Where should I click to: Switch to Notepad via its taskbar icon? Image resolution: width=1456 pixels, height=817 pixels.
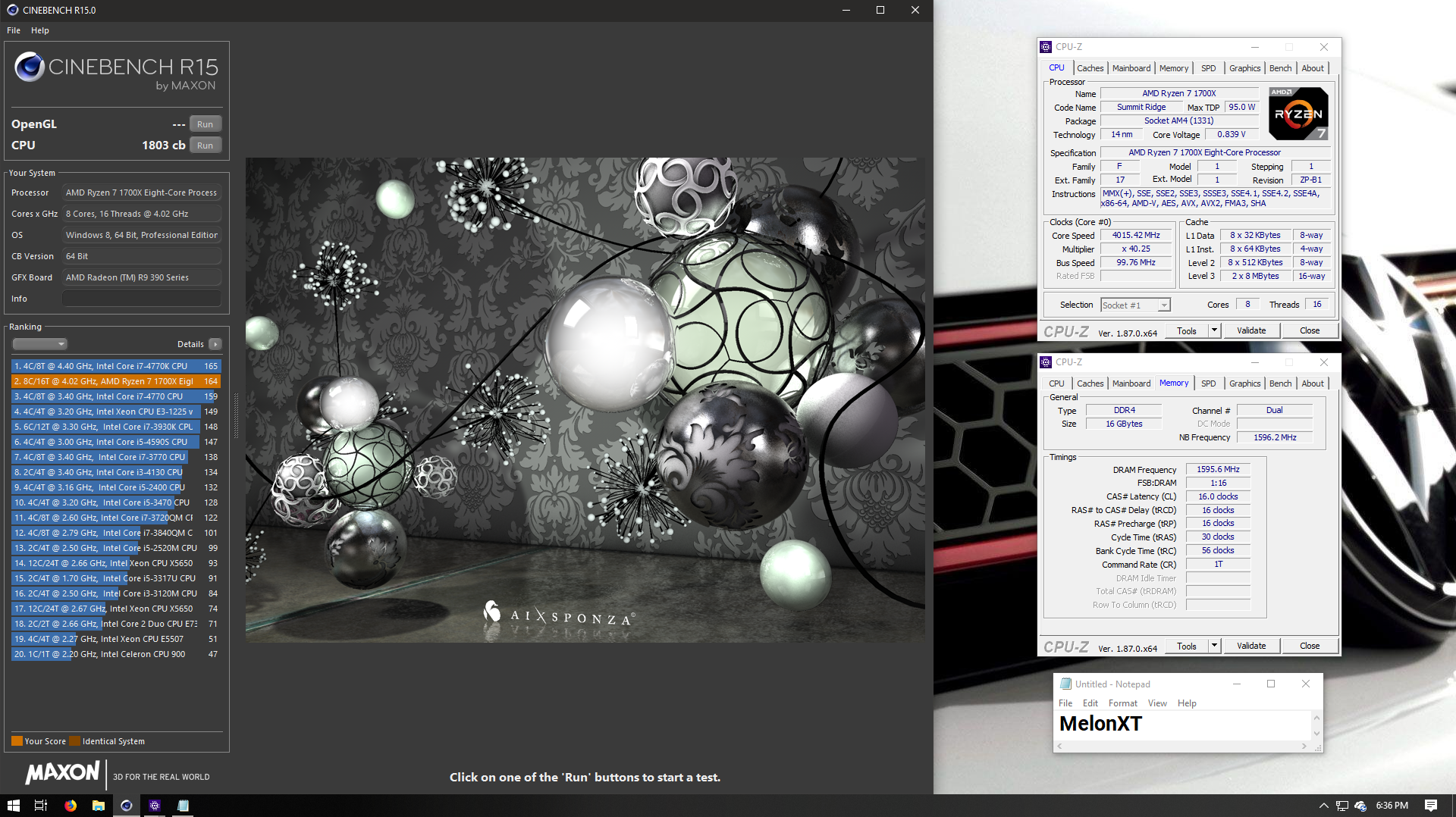coord(183,806)
